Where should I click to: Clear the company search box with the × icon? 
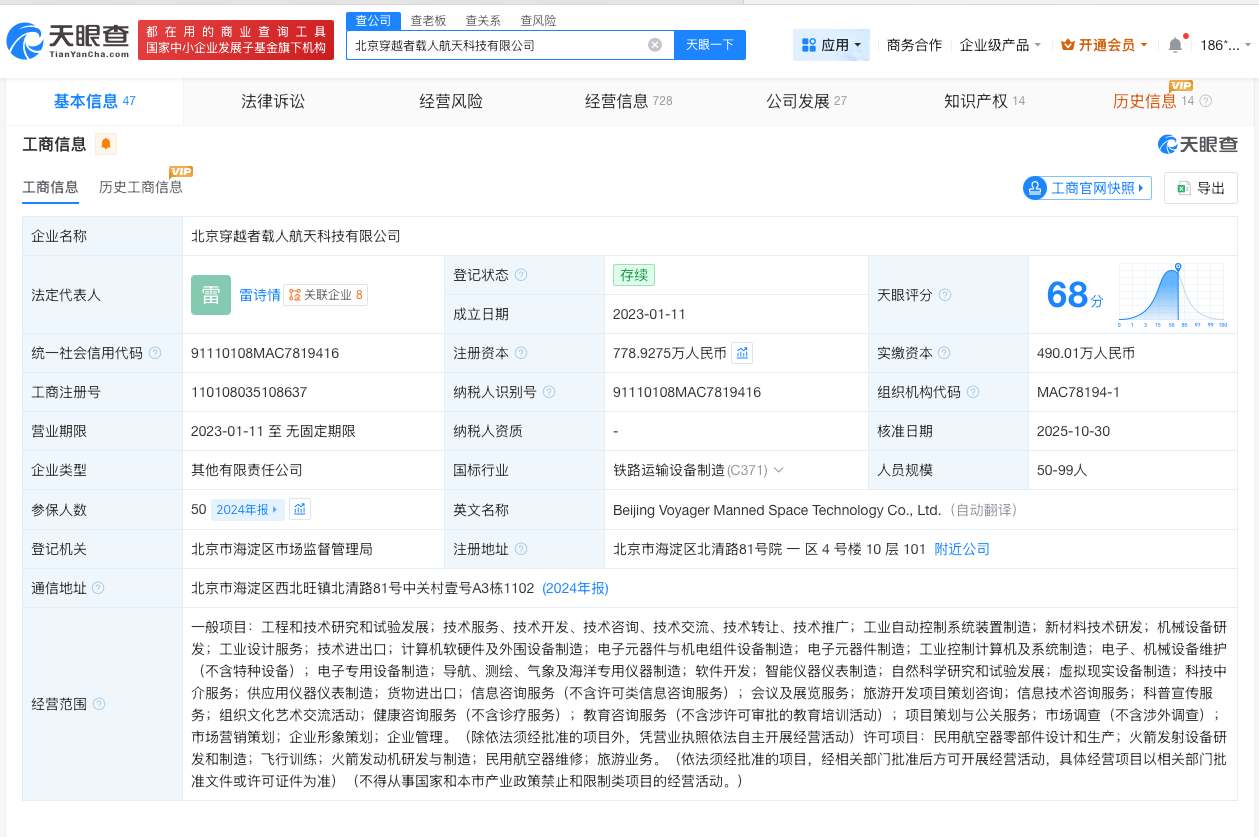(655, 45)
